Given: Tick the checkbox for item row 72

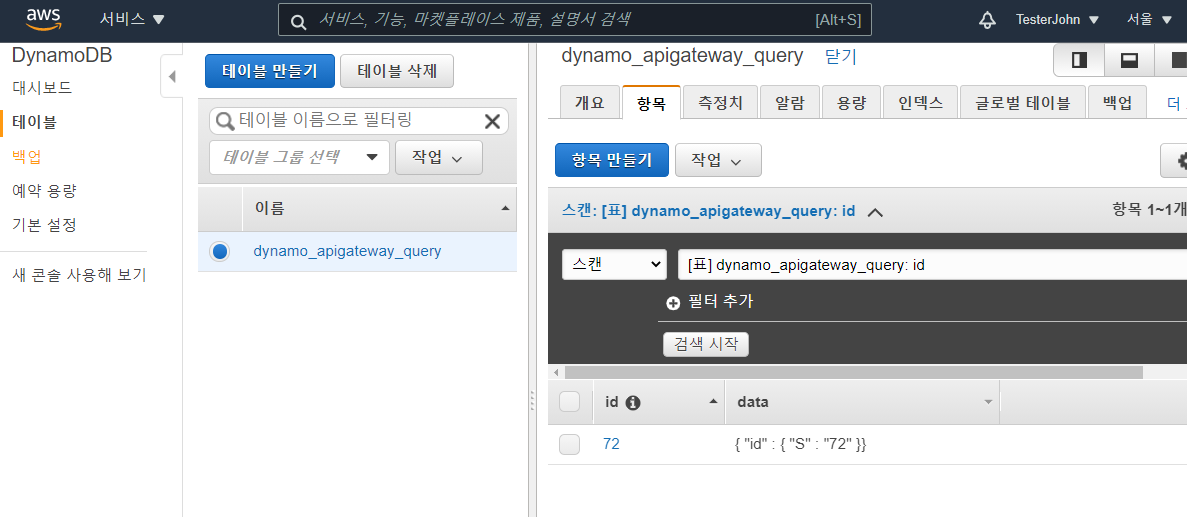Looking at the screenshot, I should click(x=569, y=444).
